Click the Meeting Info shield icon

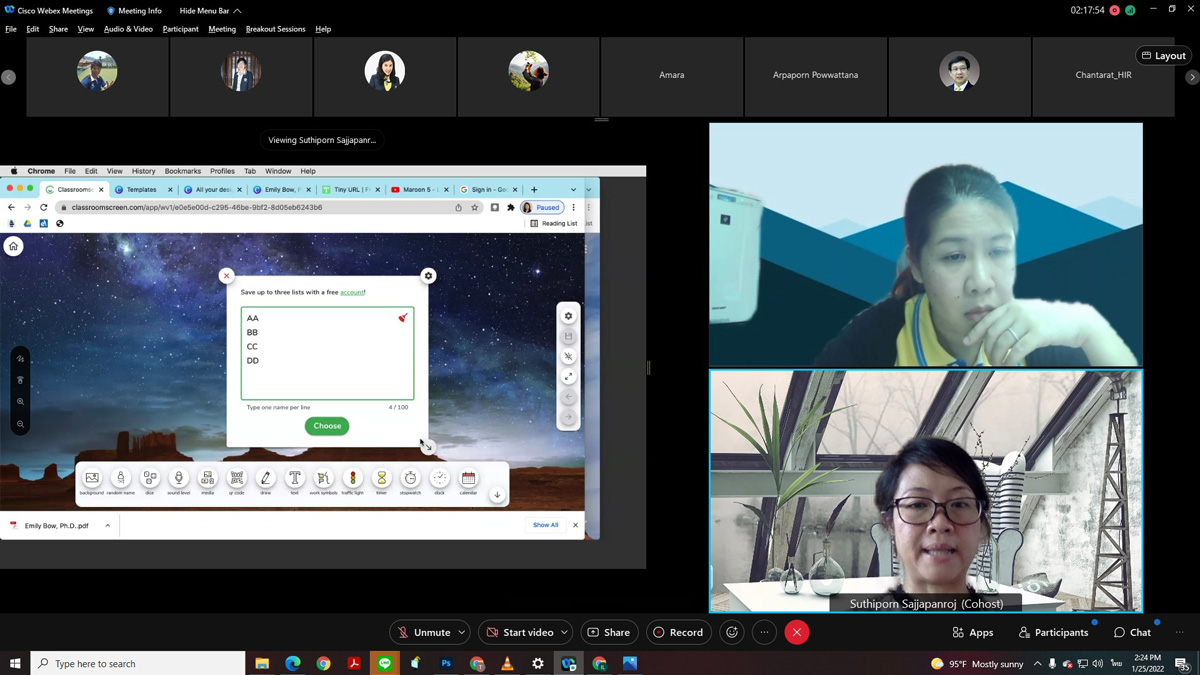pos(111,11)
